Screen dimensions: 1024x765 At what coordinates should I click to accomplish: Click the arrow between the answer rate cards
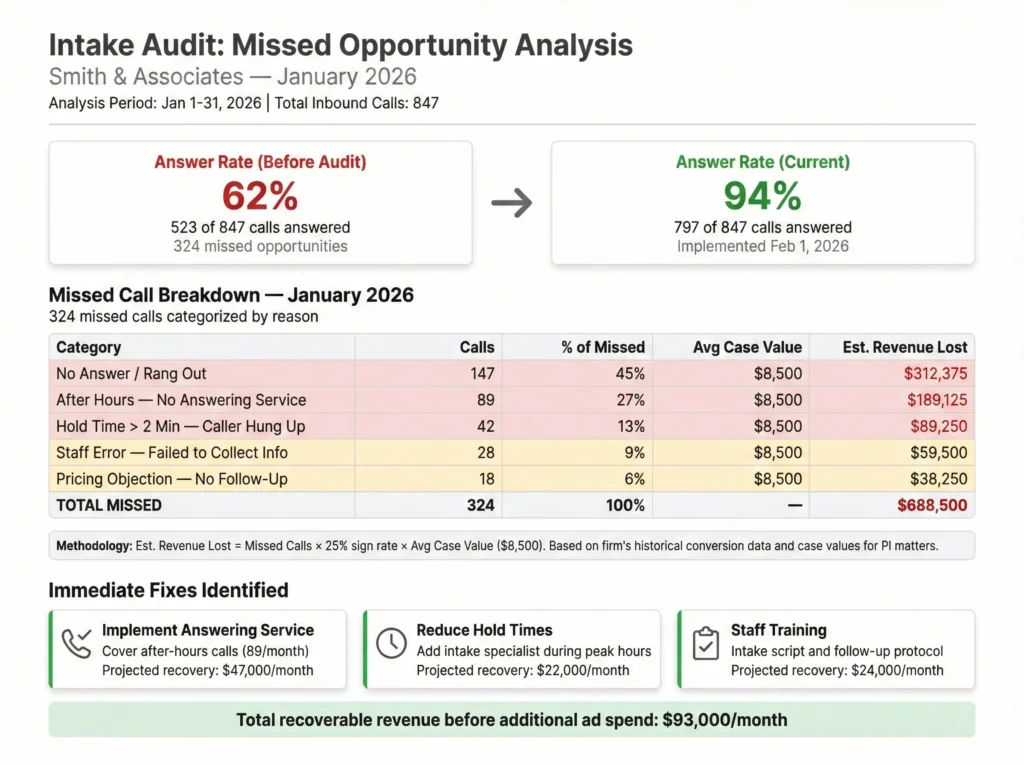pos(511,203)
